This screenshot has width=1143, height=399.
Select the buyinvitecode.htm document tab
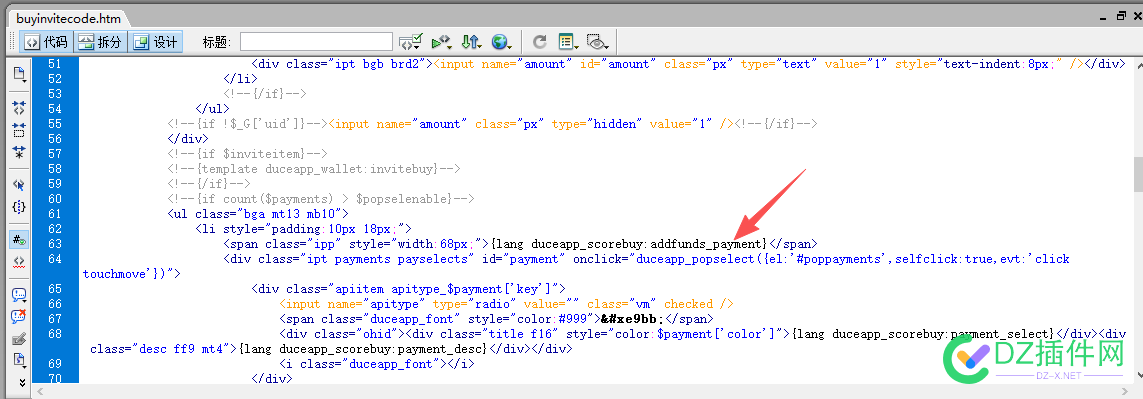[69, 18]
